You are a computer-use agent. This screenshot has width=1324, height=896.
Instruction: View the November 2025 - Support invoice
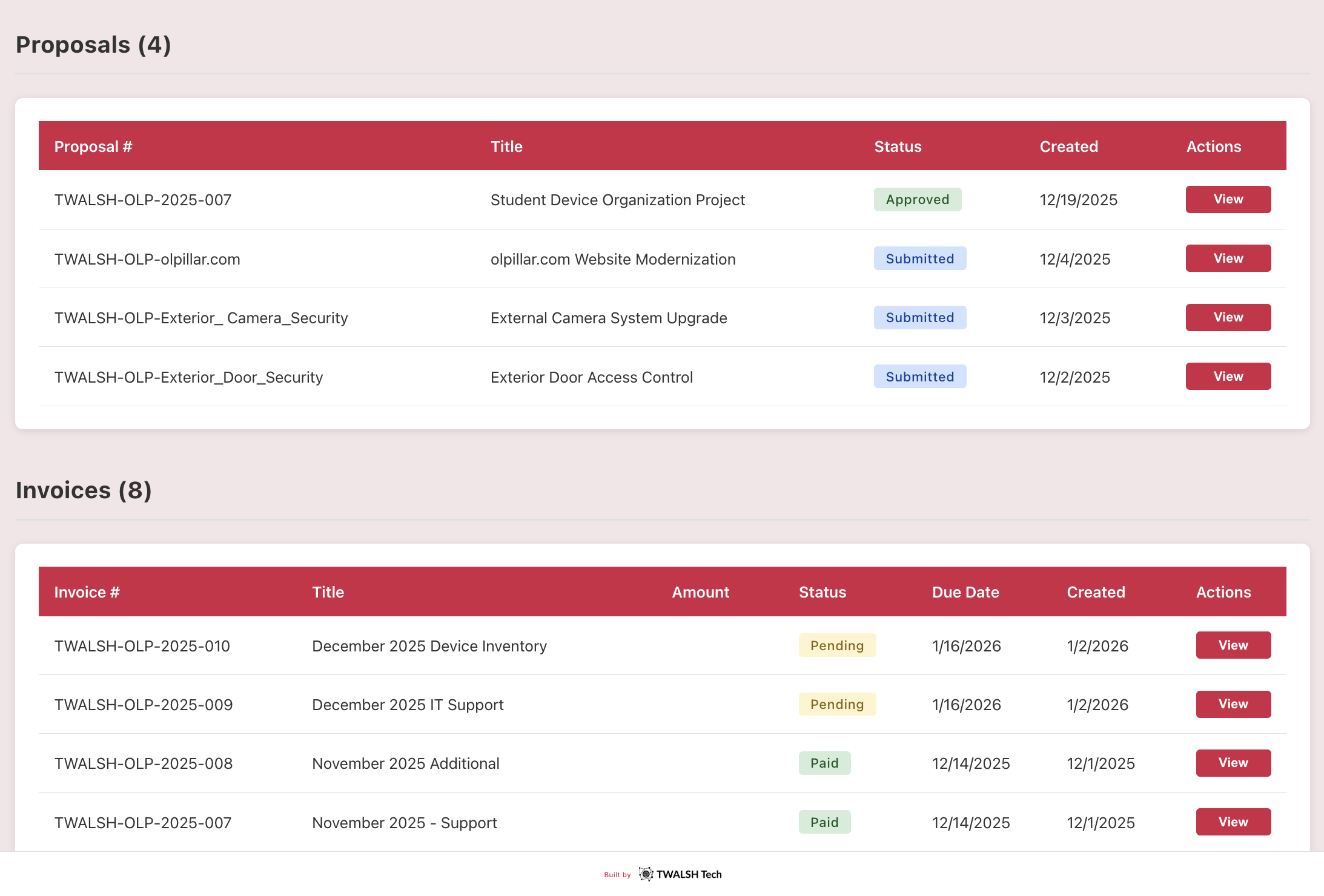(1233, 822)
